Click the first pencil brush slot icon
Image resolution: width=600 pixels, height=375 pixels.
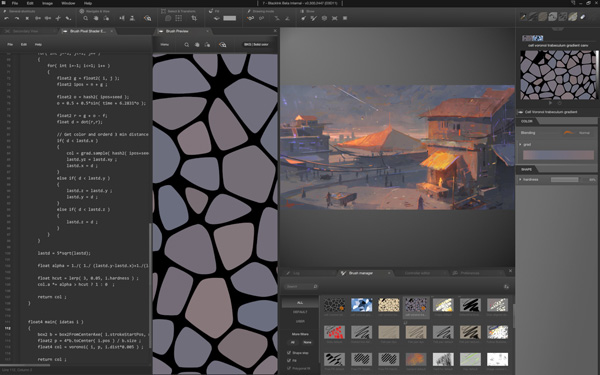(x=523, y=16)
